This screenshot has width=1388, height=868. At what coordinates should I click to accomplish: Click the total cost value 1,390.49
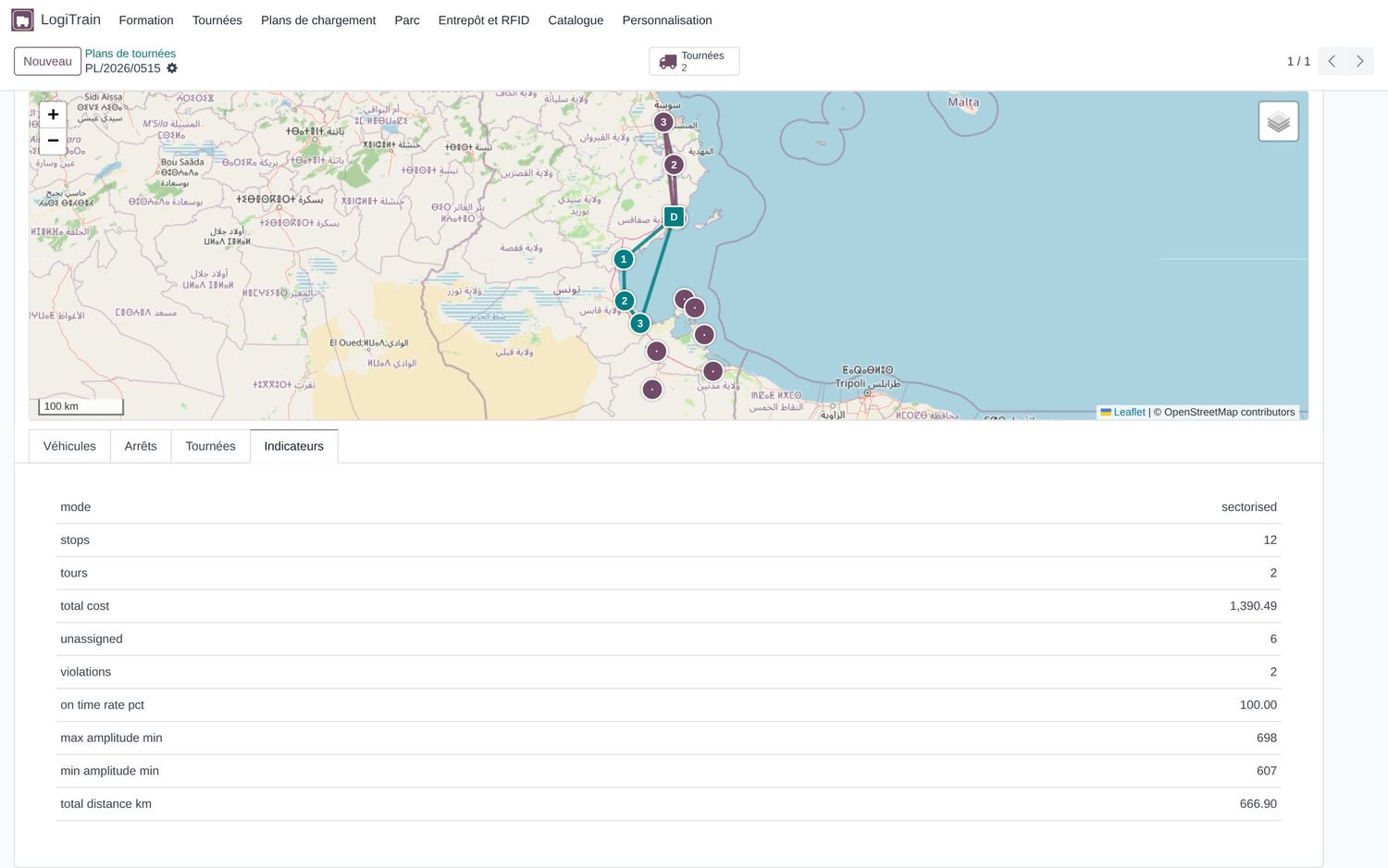1253,606
